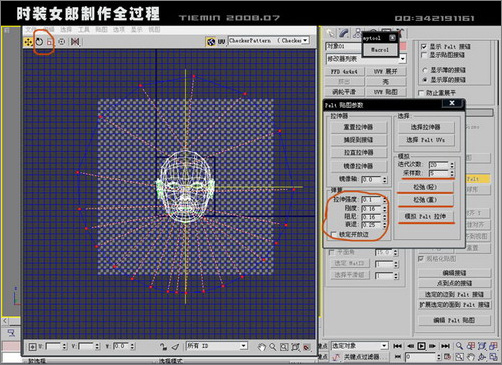The width and height of the screenshot is (502, 365).
Task: Select the Freeform mode tool icon
Action: coord(61,42)
